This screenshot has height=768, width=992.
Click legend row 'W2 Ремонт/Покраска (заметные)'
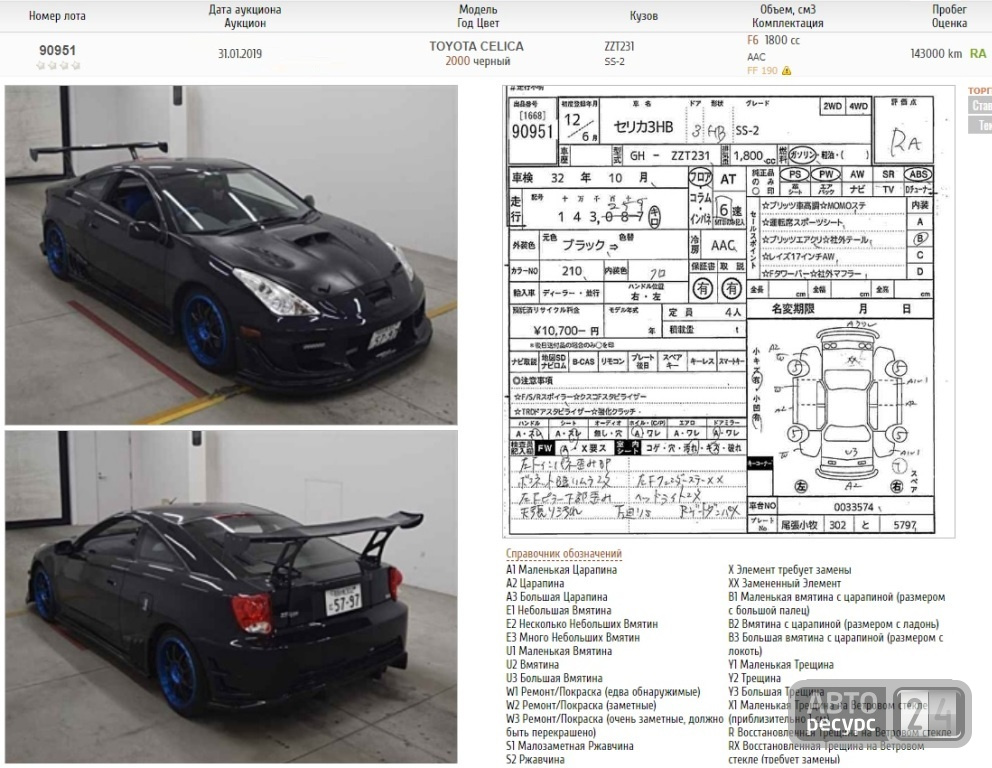(x=581, y=705)
